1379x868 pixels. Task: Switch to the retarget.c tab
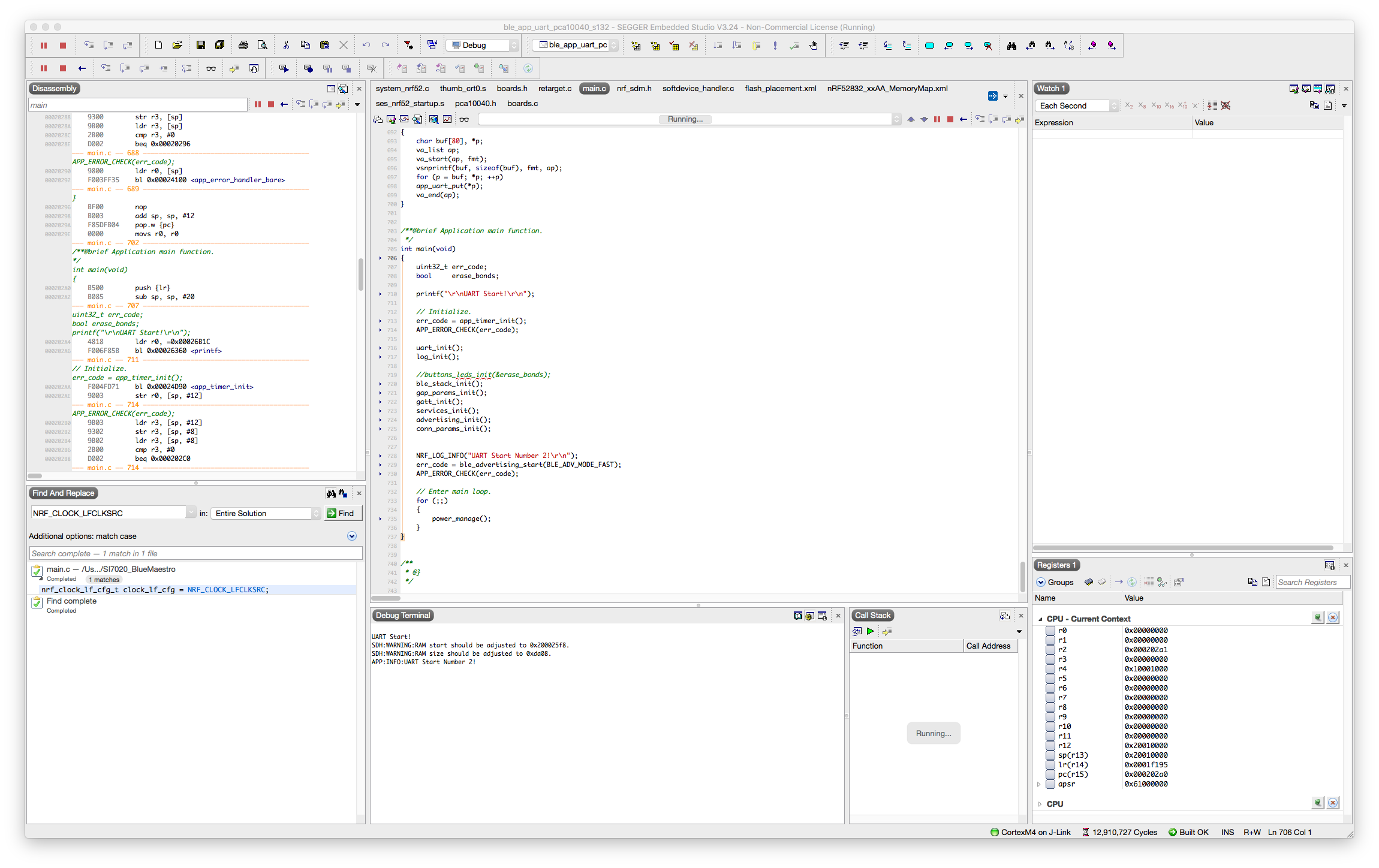[x=555, y=89]
